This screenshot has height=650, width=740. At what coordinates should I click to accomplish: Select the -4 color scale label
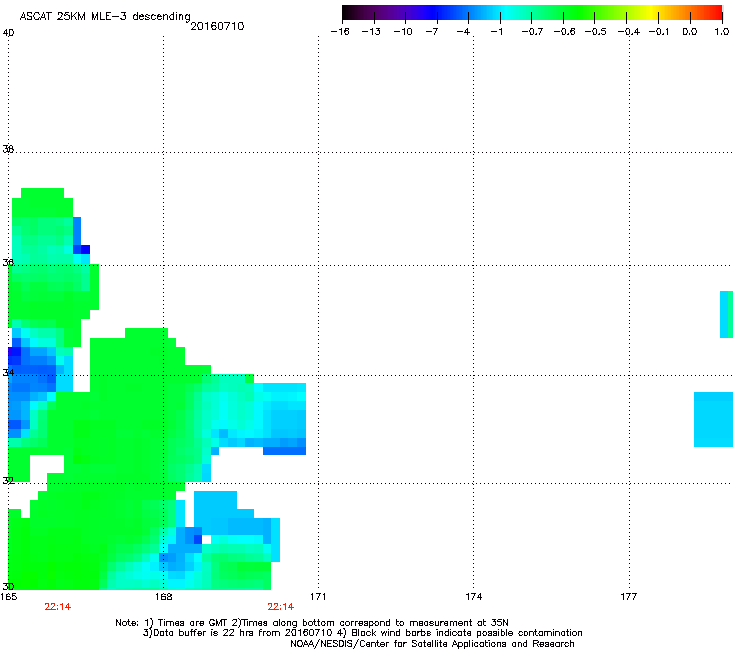(x=463, y=32)
